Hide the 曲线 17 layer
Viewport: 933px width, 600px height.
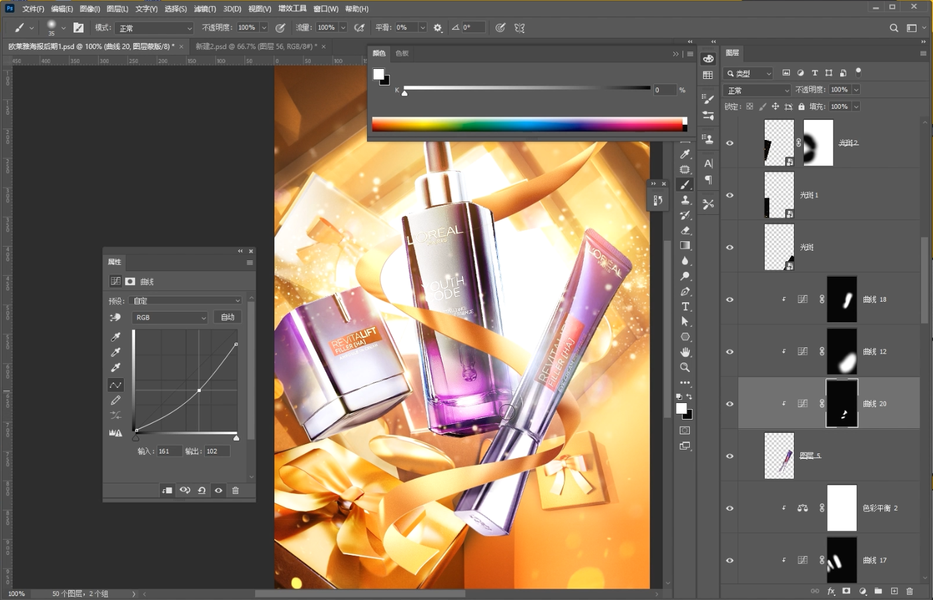[730, 560]
